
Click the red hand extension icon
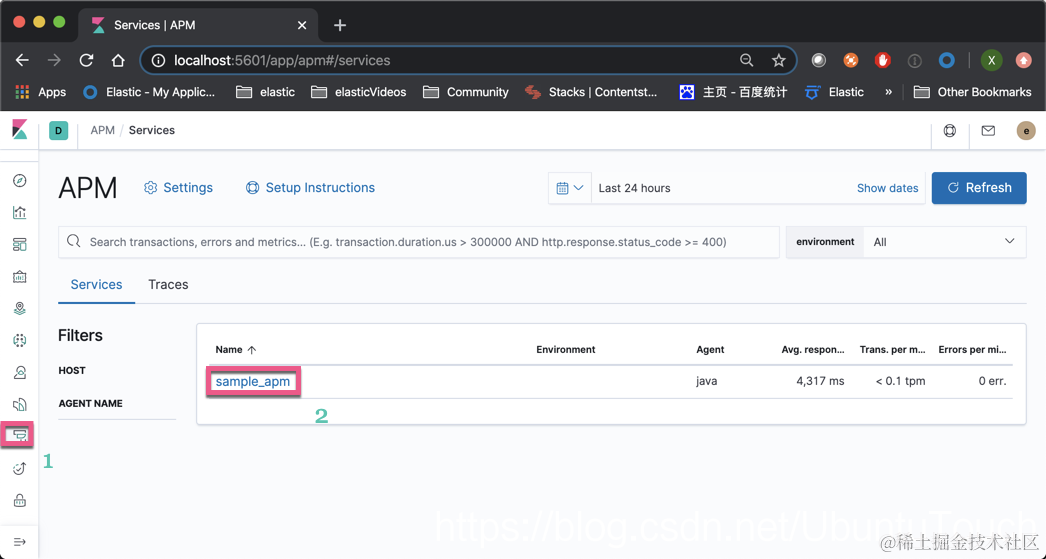click(x=883, y=60)
